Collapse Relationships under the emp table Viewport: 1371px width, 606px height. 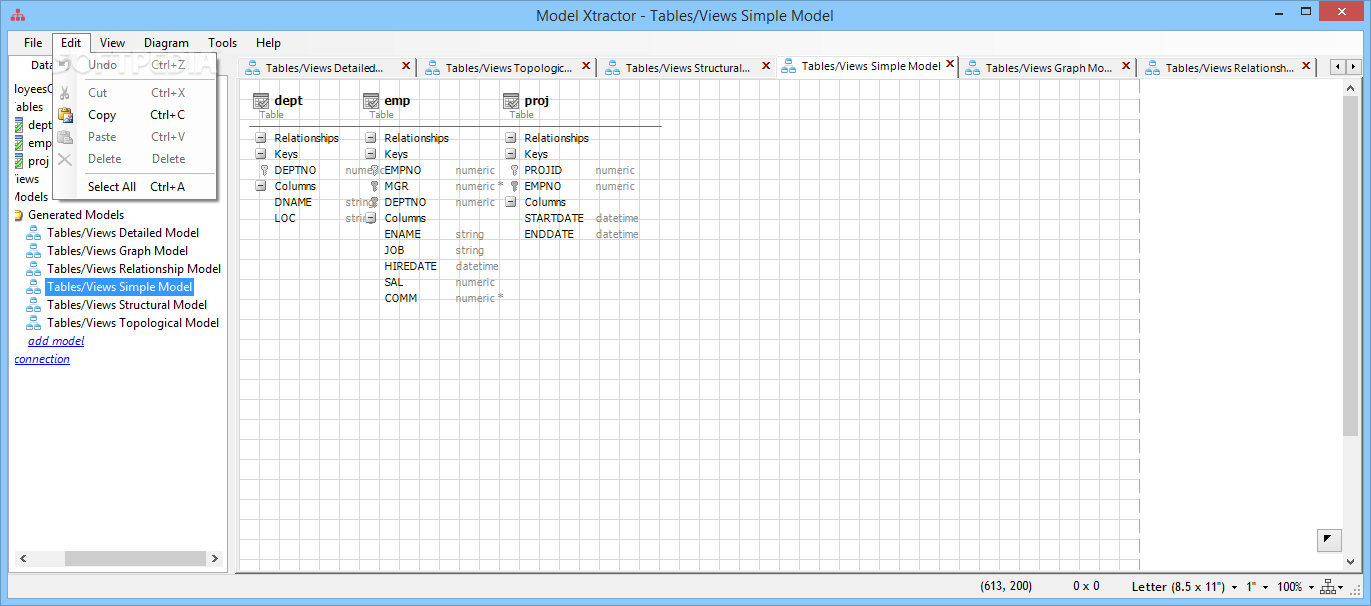pos(370,138)
